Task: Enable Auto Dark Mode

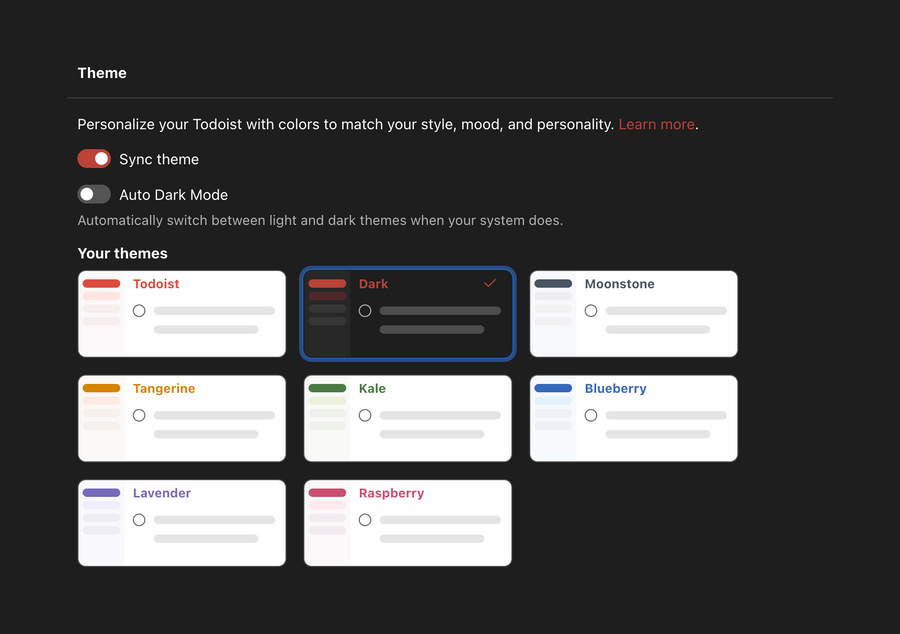Action: [94, 194]
